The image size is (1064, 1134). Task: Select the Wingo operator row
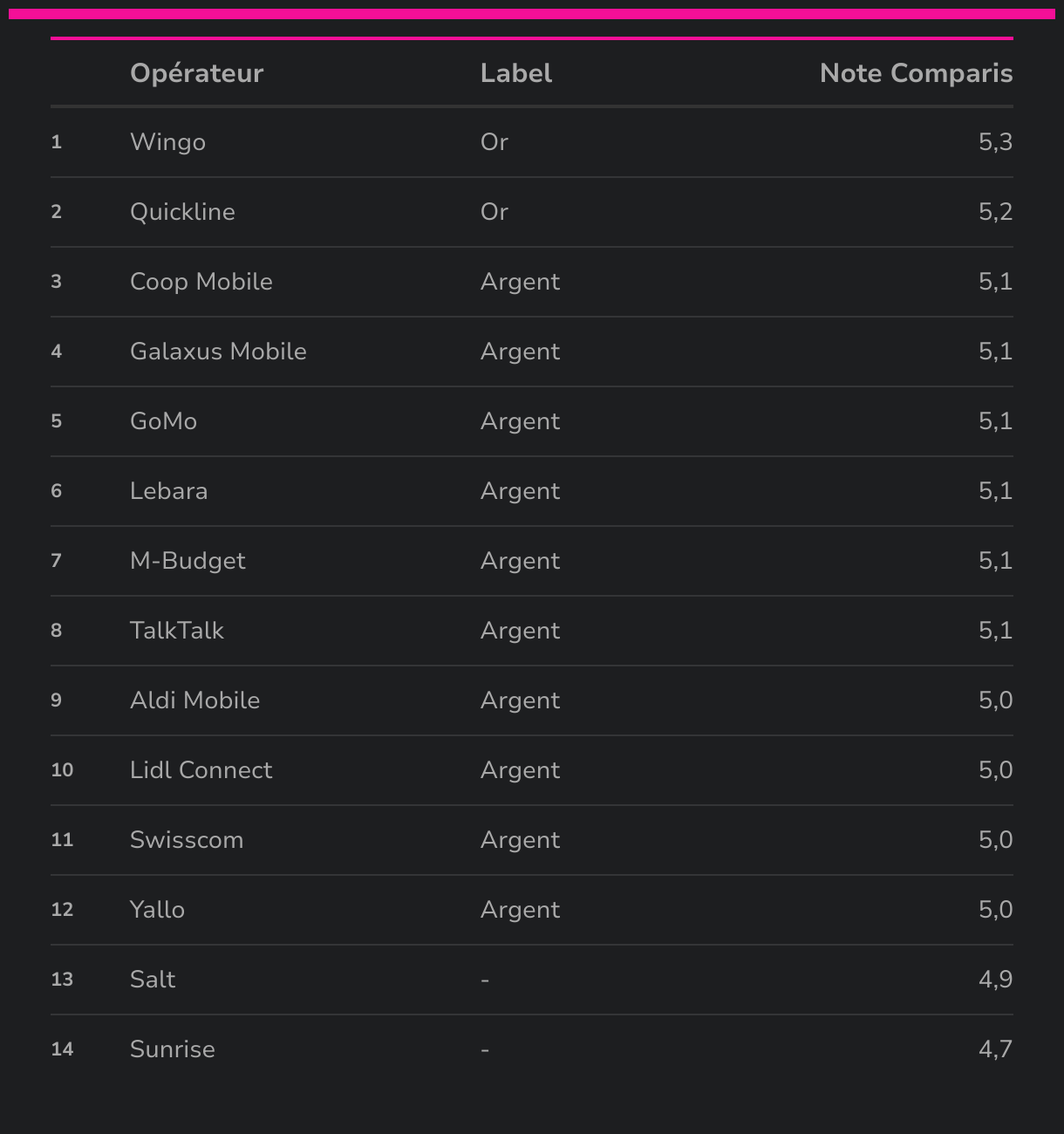click(532, 142)
